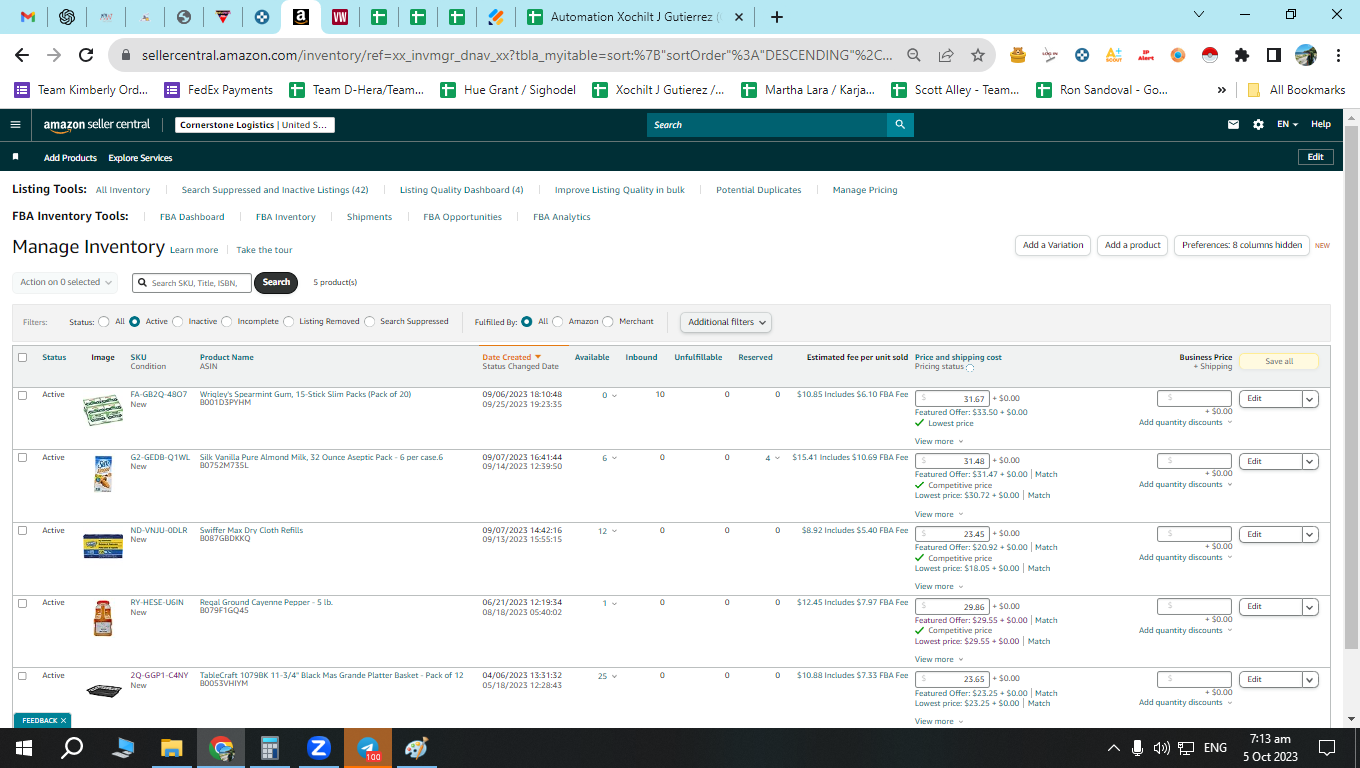Focus the Search SKU, Title, ISBN field

pyautogui.click(x=192, y=283)
